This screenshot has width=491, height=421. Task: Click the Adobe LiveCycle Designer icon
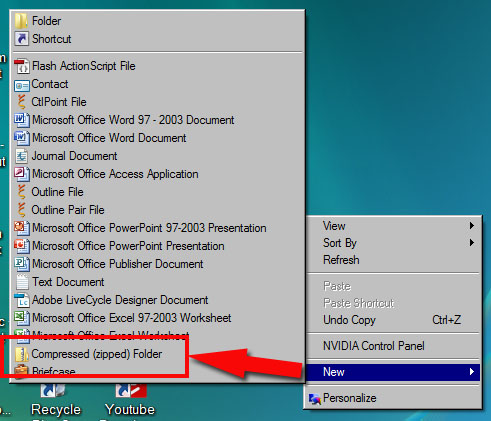click(22, 300)
